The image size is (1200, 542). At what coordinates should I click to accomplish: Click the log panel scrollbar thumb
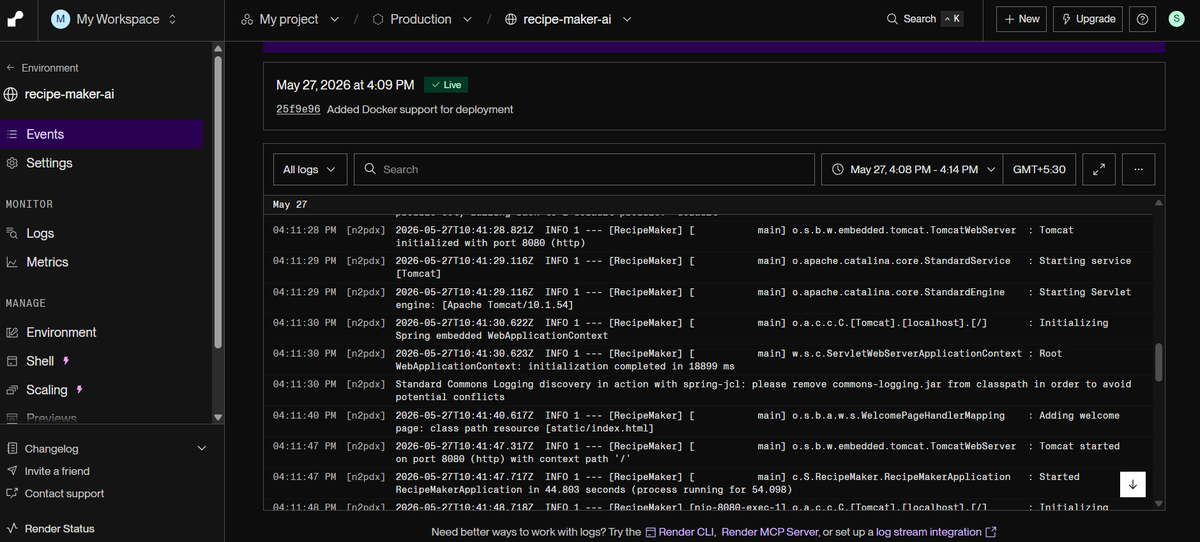click(x=1159, y=362)
